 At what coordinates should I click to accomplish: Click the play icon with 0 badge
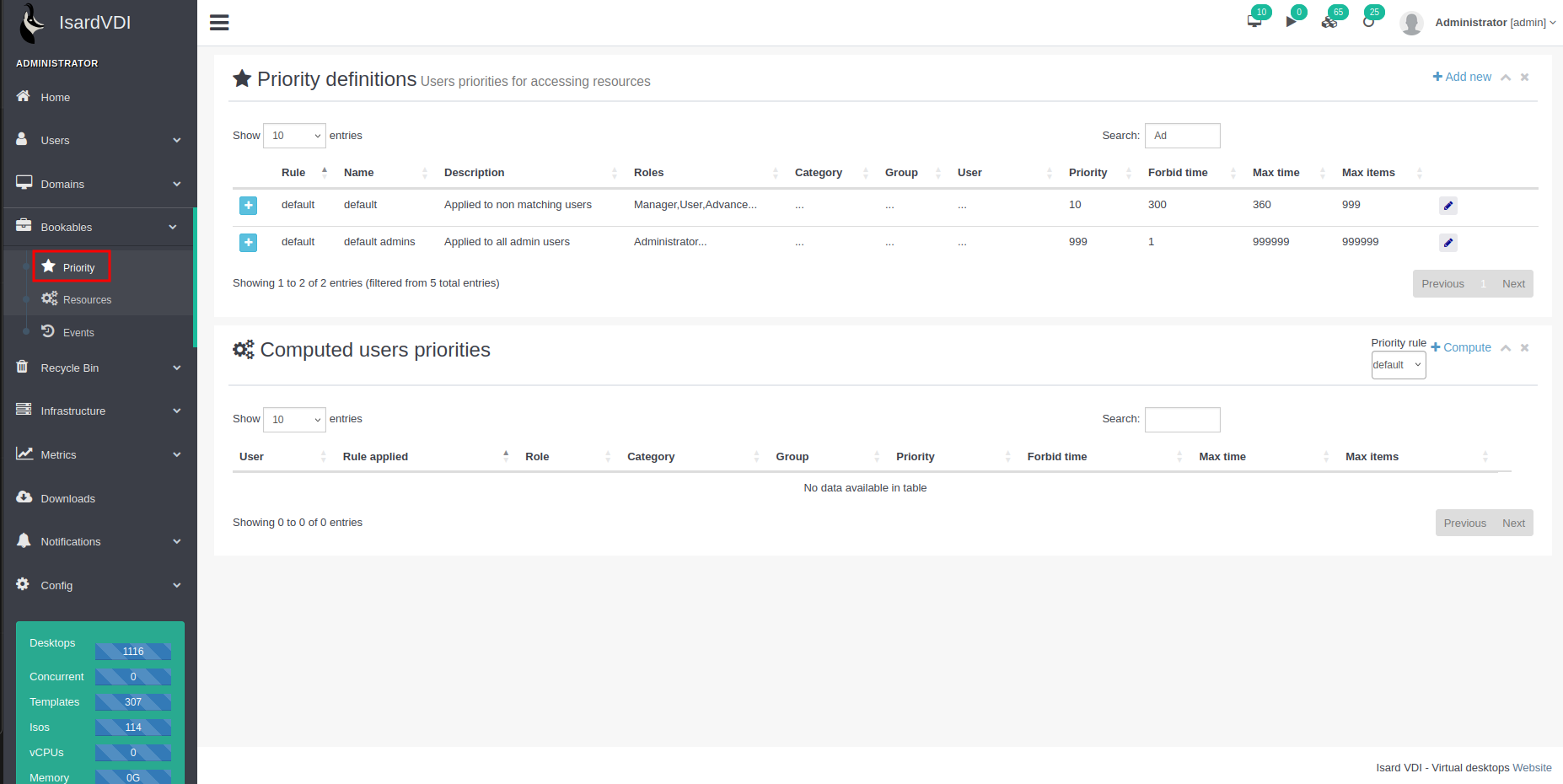point(1292,21)
